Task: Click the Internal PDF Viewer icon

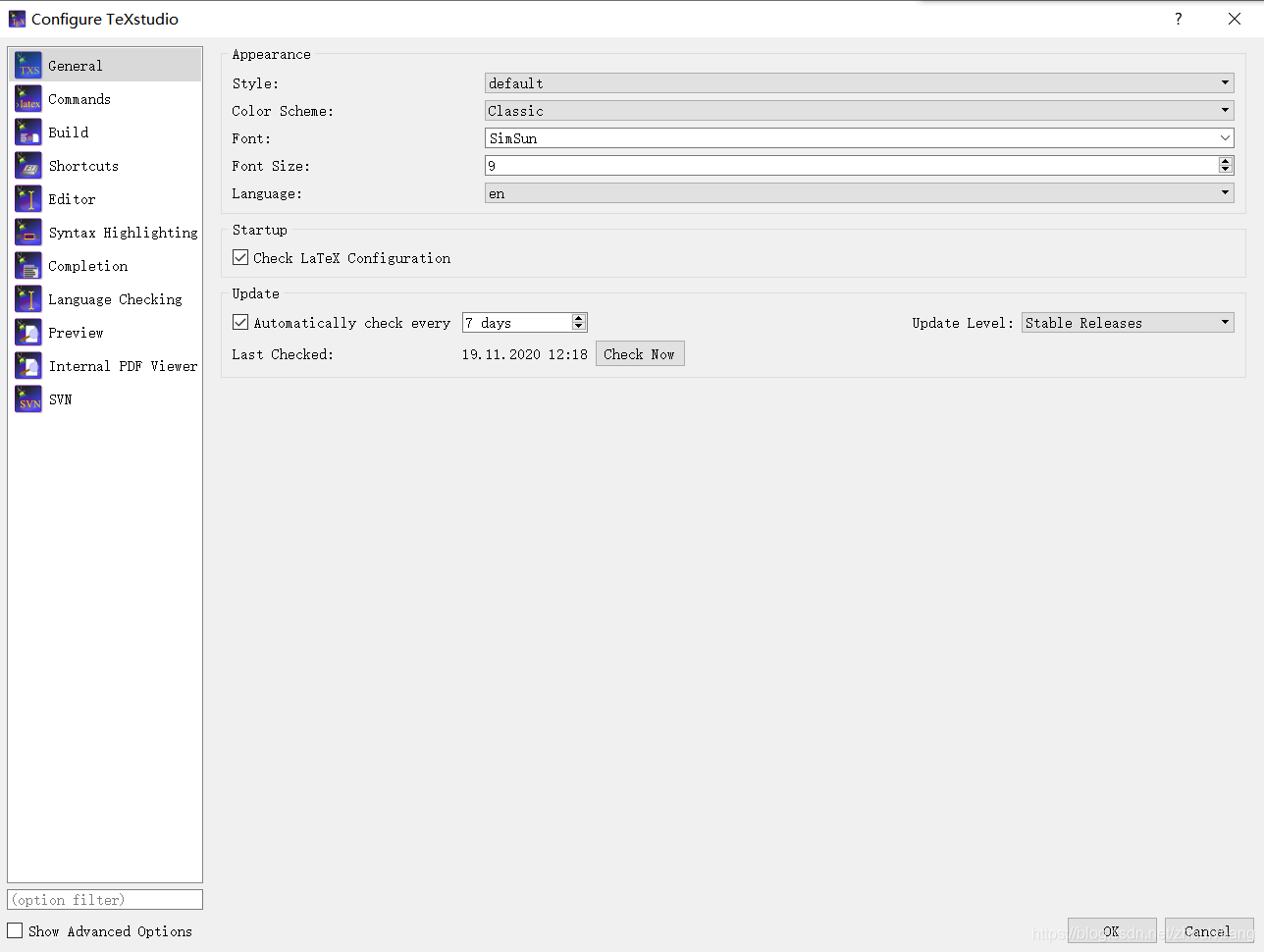Action: click(28, 366)
